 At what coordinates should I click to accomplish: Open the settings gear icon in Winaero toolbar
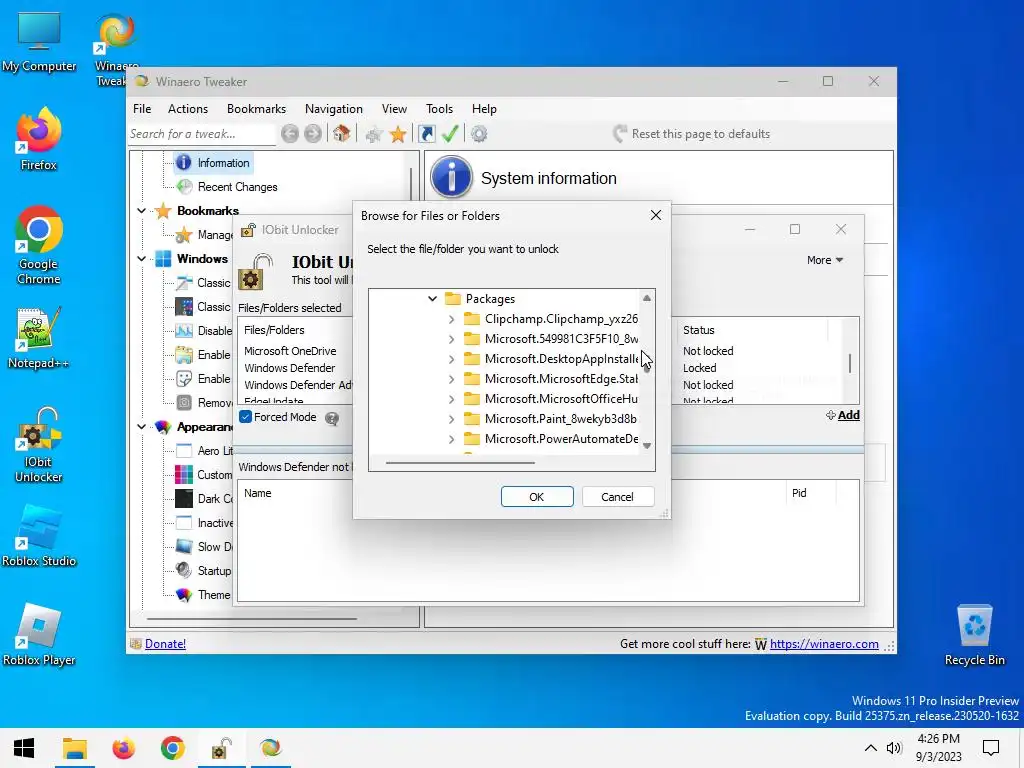coord(479,134)
